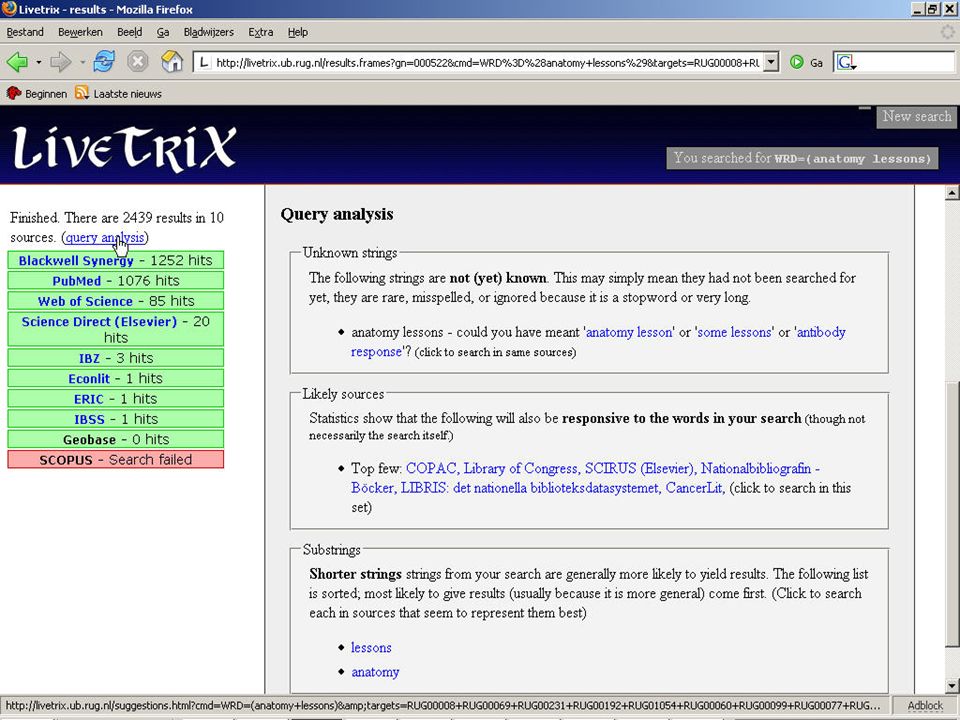Open Blackwell Synergy results
The width and height of the screenshot is (960, 720).
click(x=116, y=260)
